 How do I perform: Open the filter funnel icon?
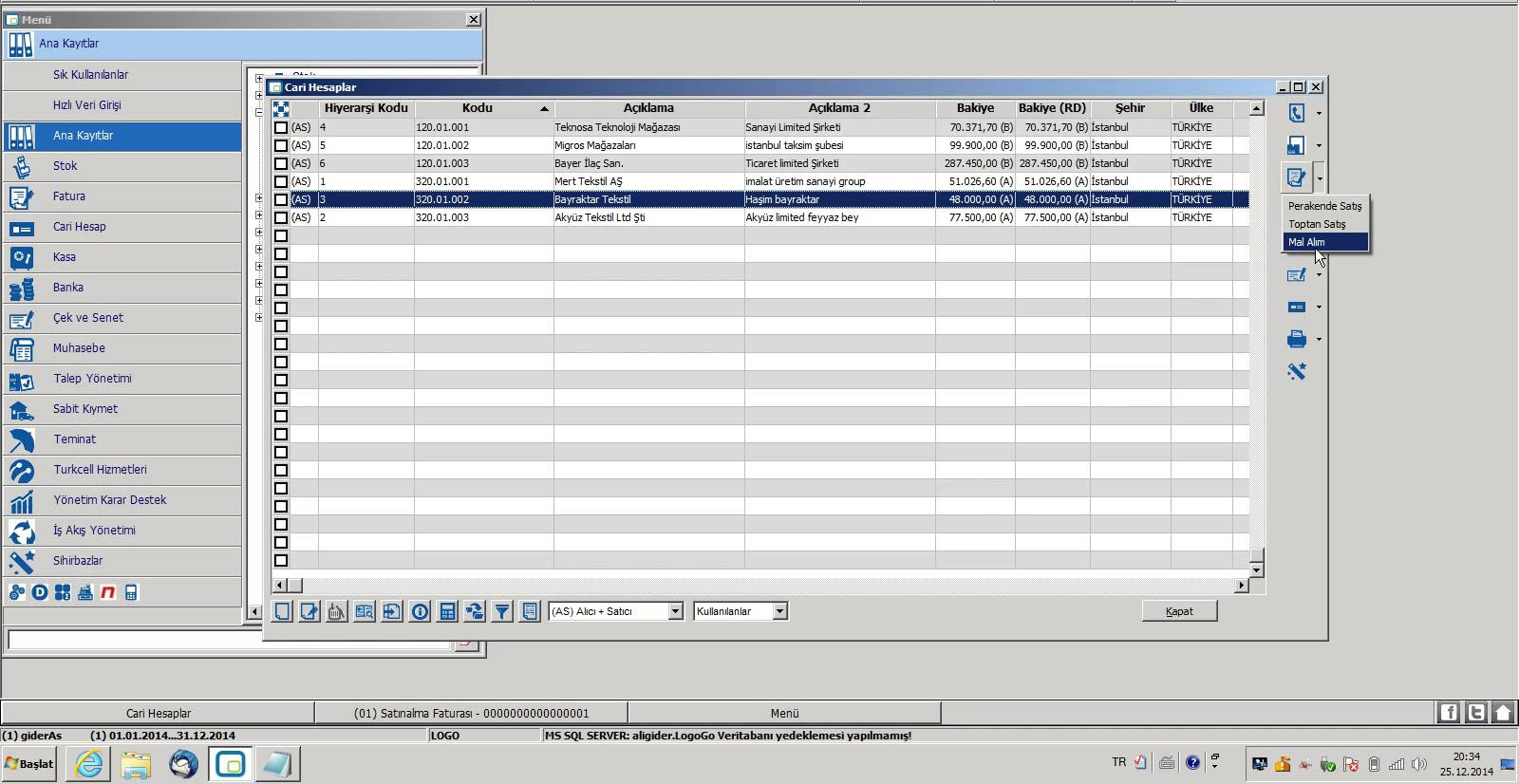pos(502,612)
